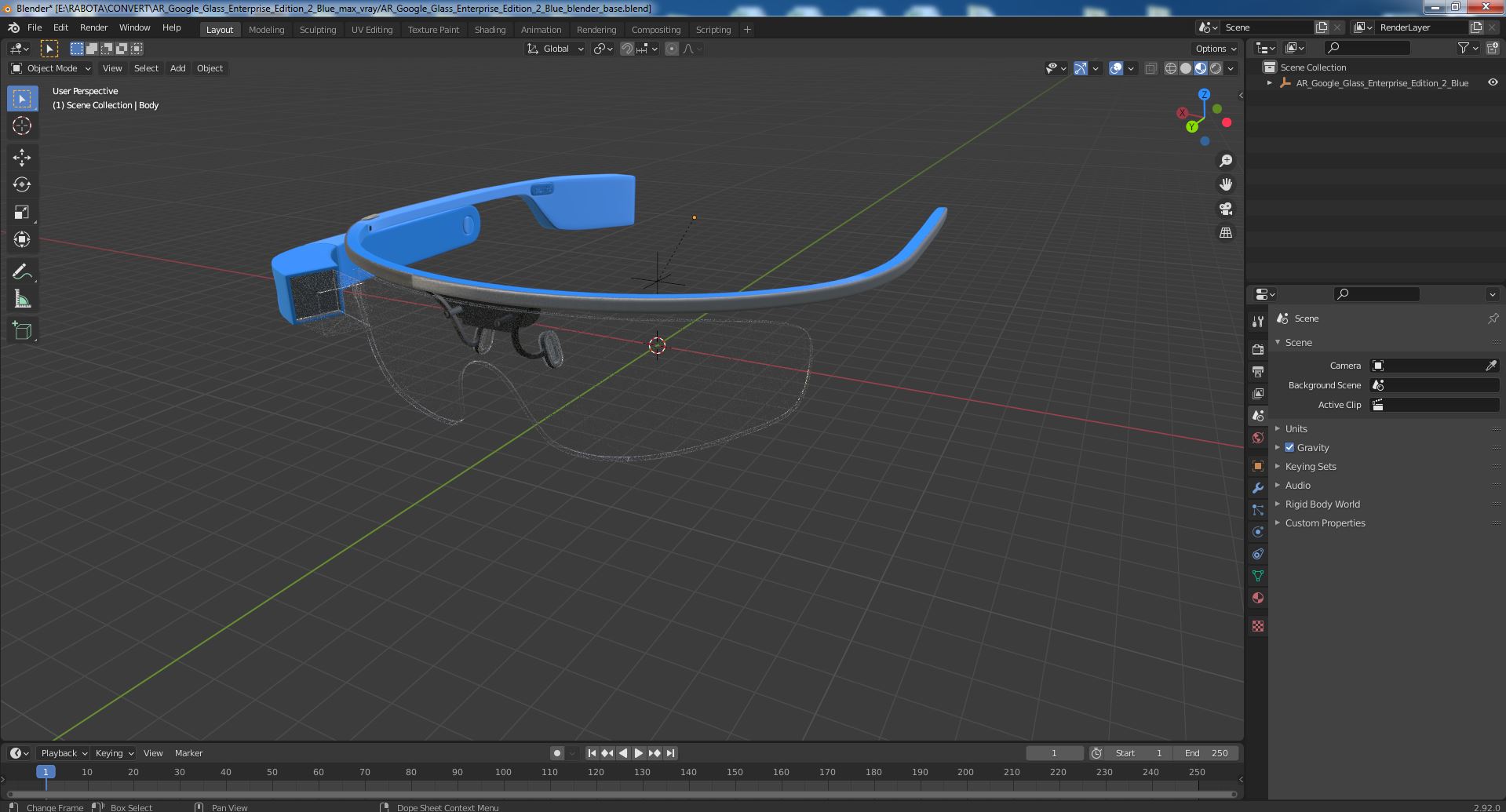The image size is (1506, 812).
Task: Open Output properties tab
Action: pyautogui.click(x=1258, y=371)
